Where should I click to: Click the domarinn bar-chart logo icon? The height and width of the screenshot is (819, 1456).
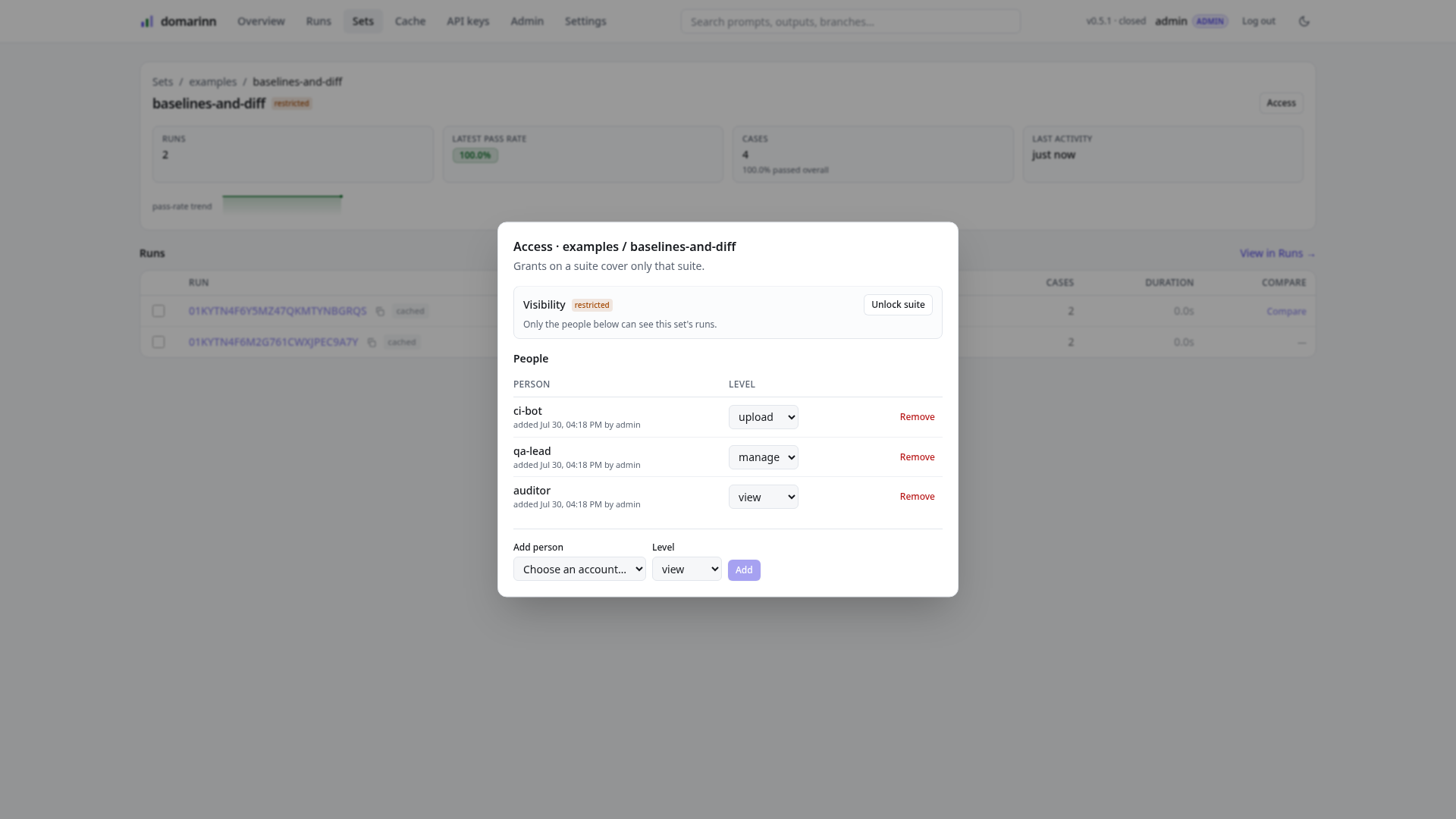click(x=147, y=21)
